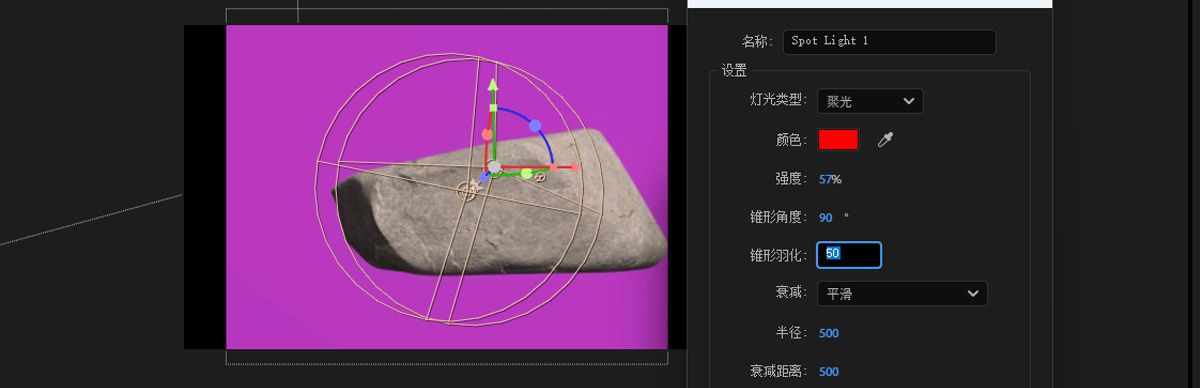
Task: Select the light green rotation handle dot
Action: point(526,173)
